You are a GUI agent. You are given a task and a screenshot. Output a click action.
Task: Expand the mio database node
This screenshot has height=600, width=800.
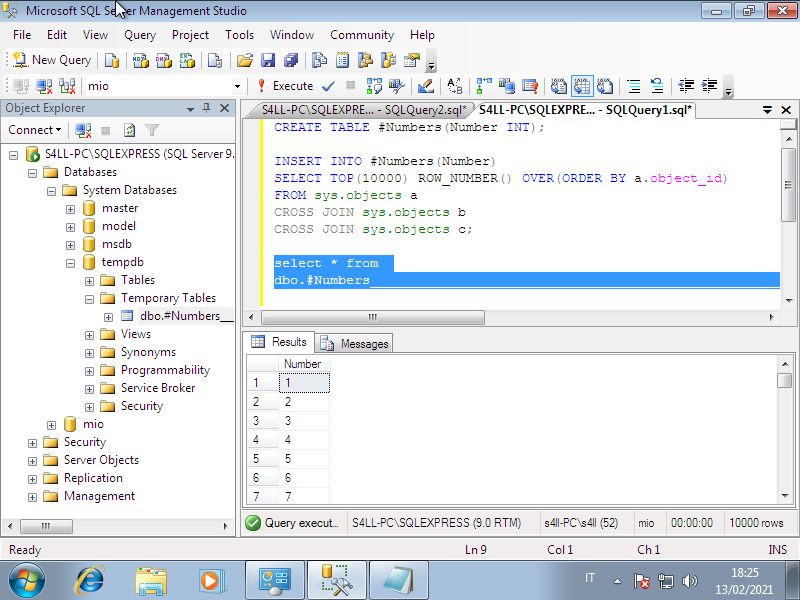pos(52,426)
